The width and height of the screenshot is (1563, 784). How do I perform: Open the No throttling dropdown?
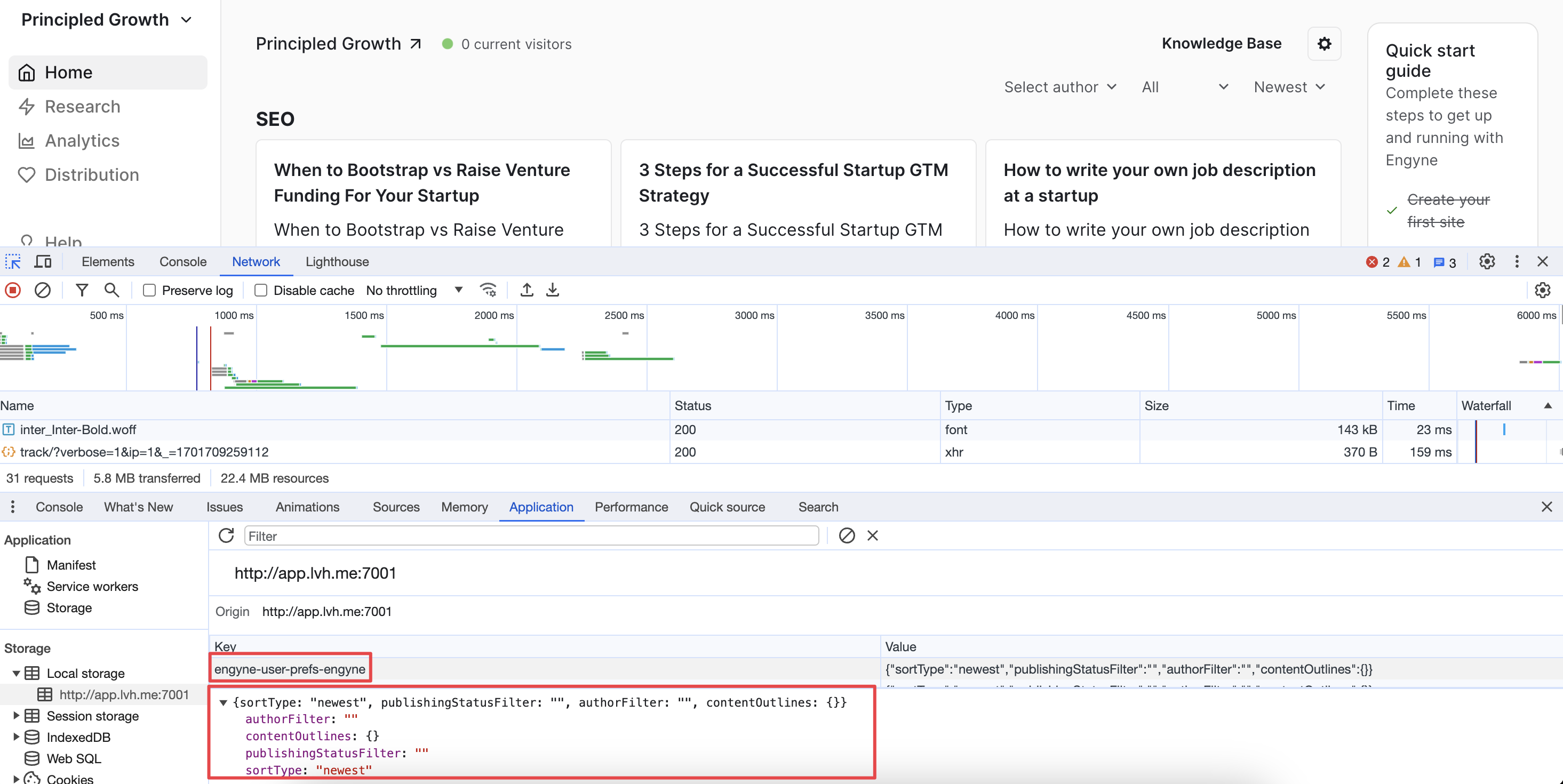pyautogui.click(x=414, y=290)
